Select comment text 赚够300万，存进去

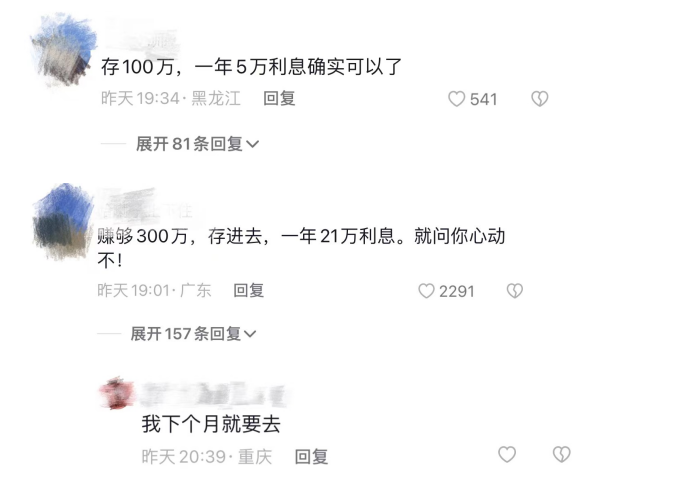click(184, 236)
